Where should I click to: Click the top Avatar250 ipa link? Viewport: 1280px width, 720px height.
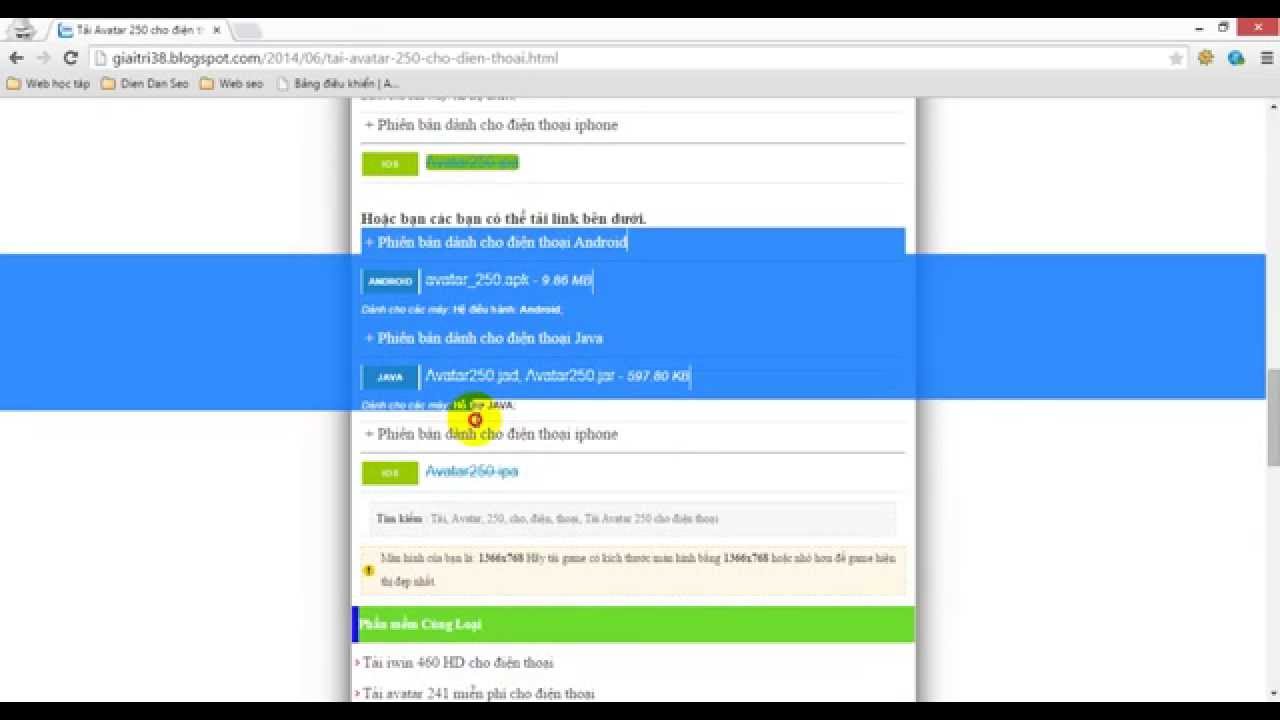(x=472, y=162)
